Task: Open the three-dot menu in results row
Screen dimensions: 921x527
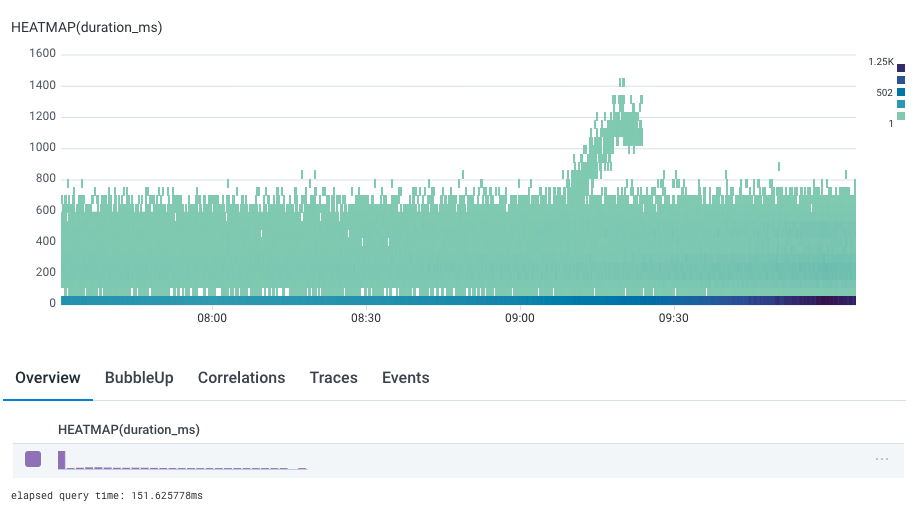Action: click(x=882, y=459)
